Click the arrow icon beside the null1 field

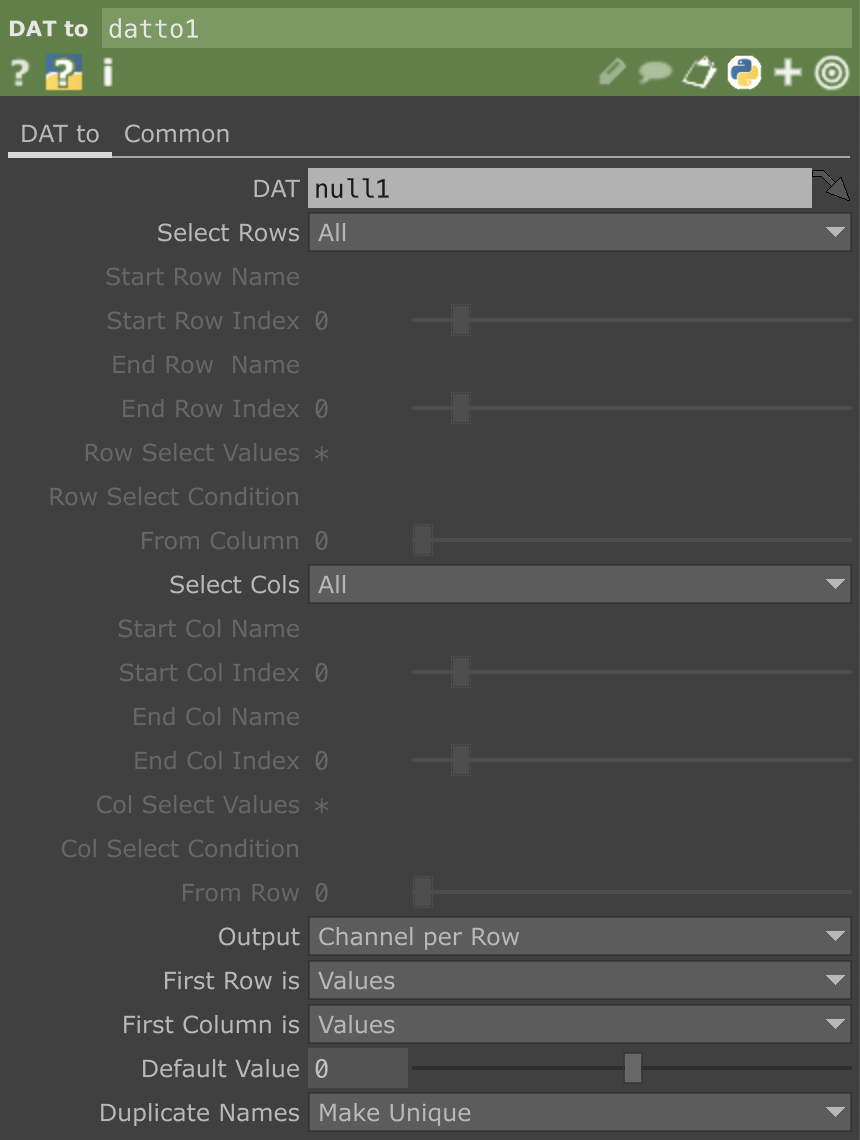[x=831, y=186]
